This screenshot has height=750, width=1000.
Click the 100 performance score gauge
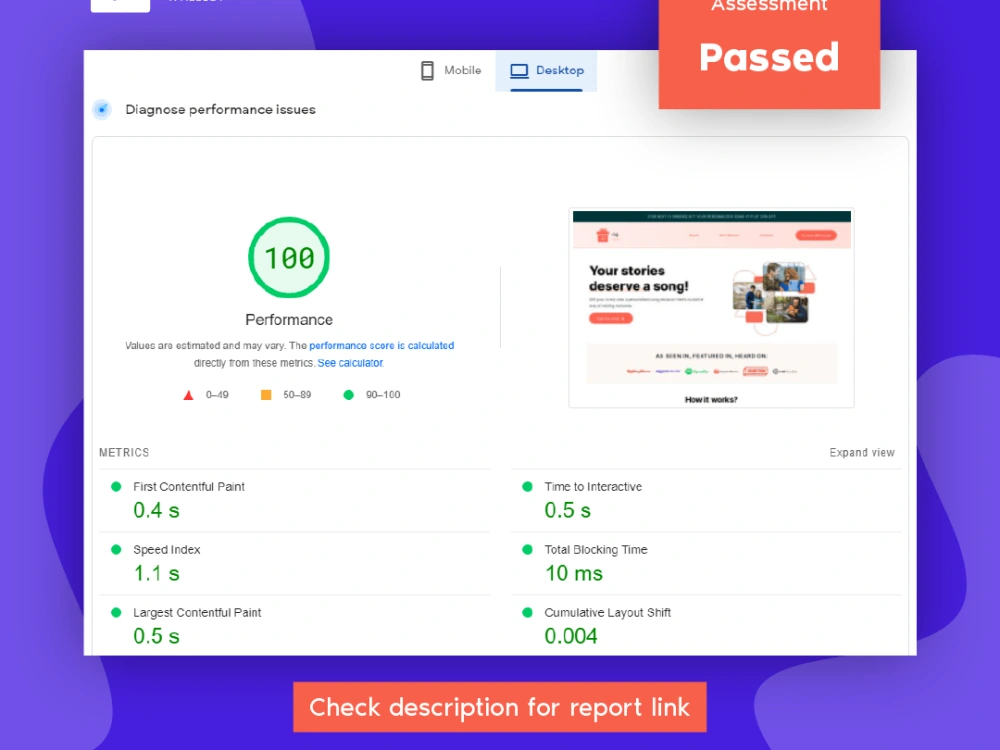click(289, 258)
